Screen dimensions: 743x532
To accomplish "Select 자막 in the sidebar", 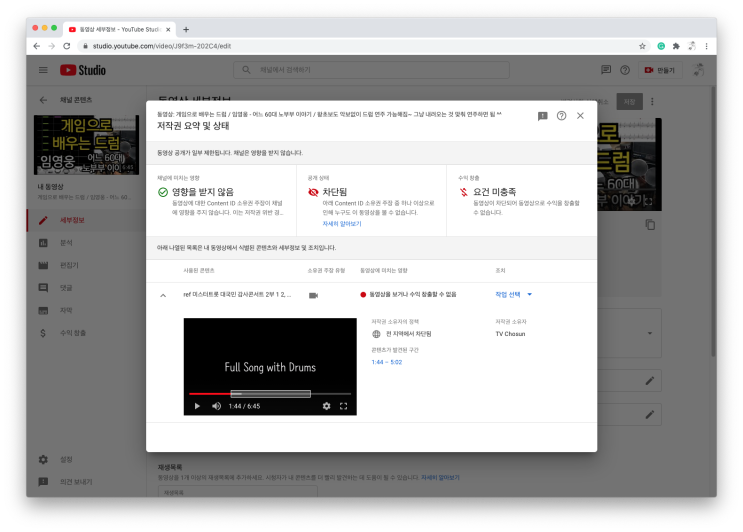I will coord(86,310).
